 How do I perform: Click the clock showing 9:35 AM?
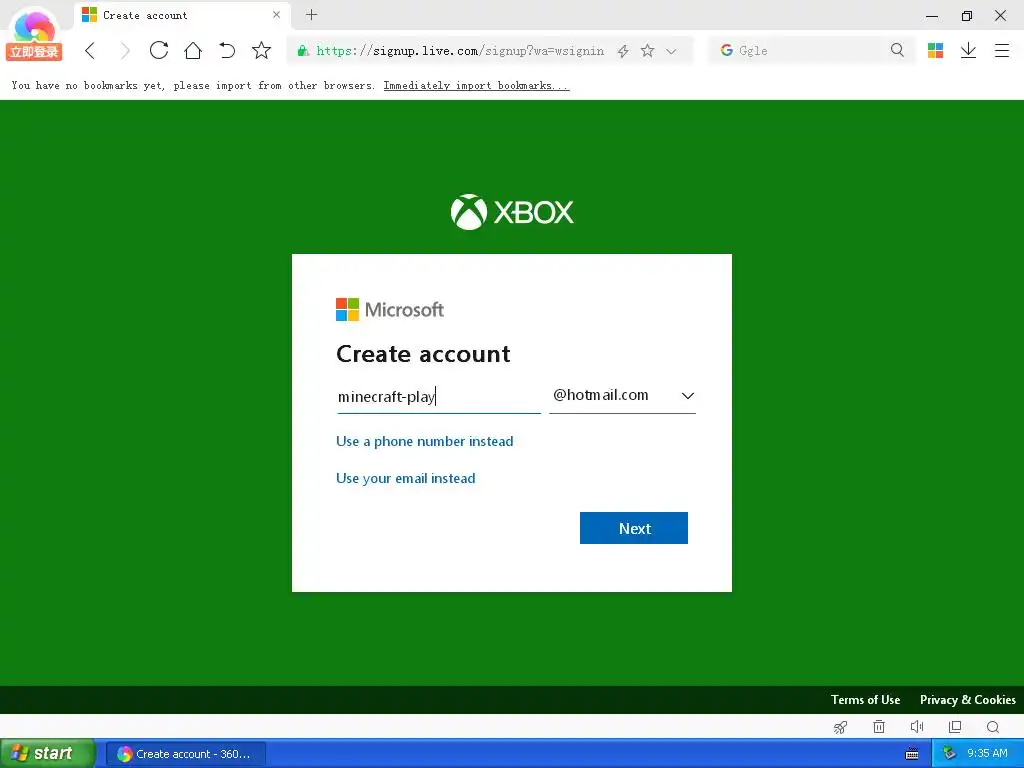(987, 754)
